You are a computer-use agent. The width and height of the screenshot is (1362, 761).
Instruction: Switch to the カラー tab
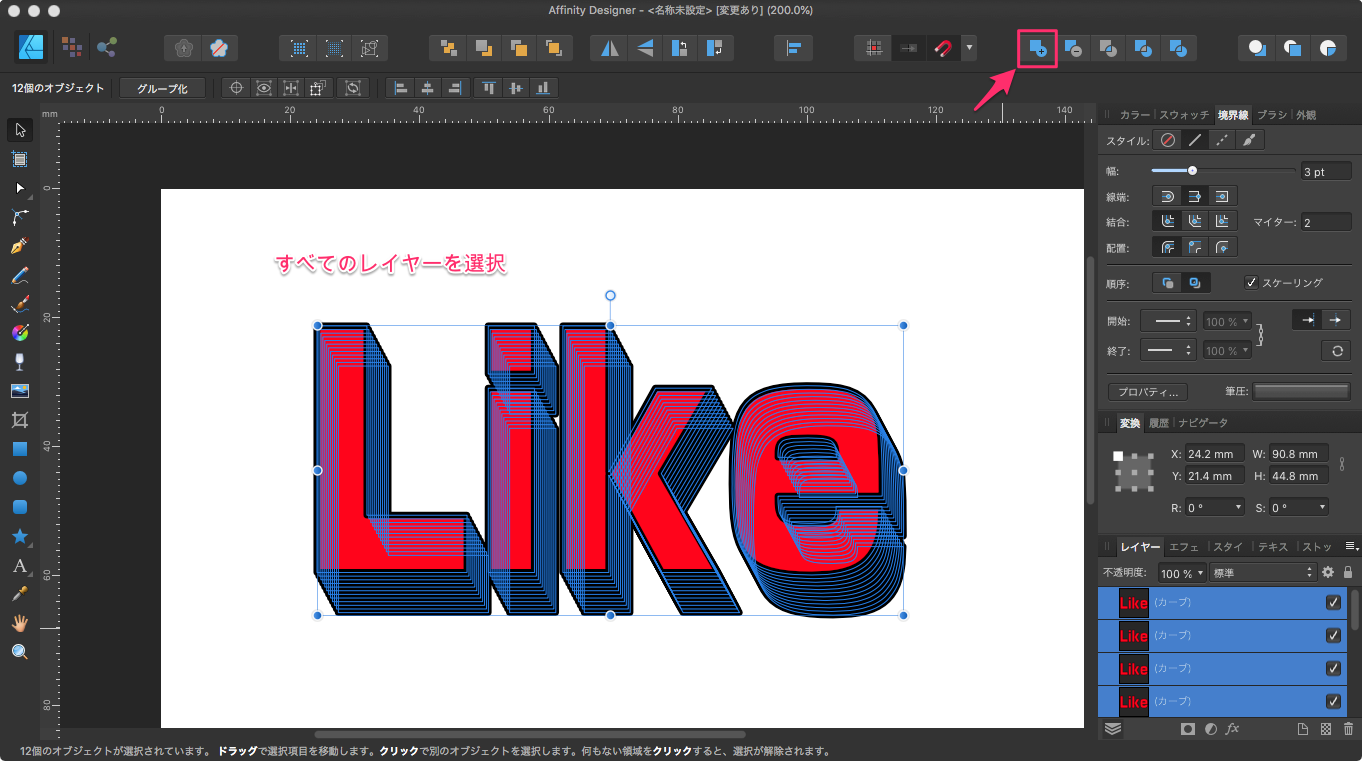[x=1134, y=115]
